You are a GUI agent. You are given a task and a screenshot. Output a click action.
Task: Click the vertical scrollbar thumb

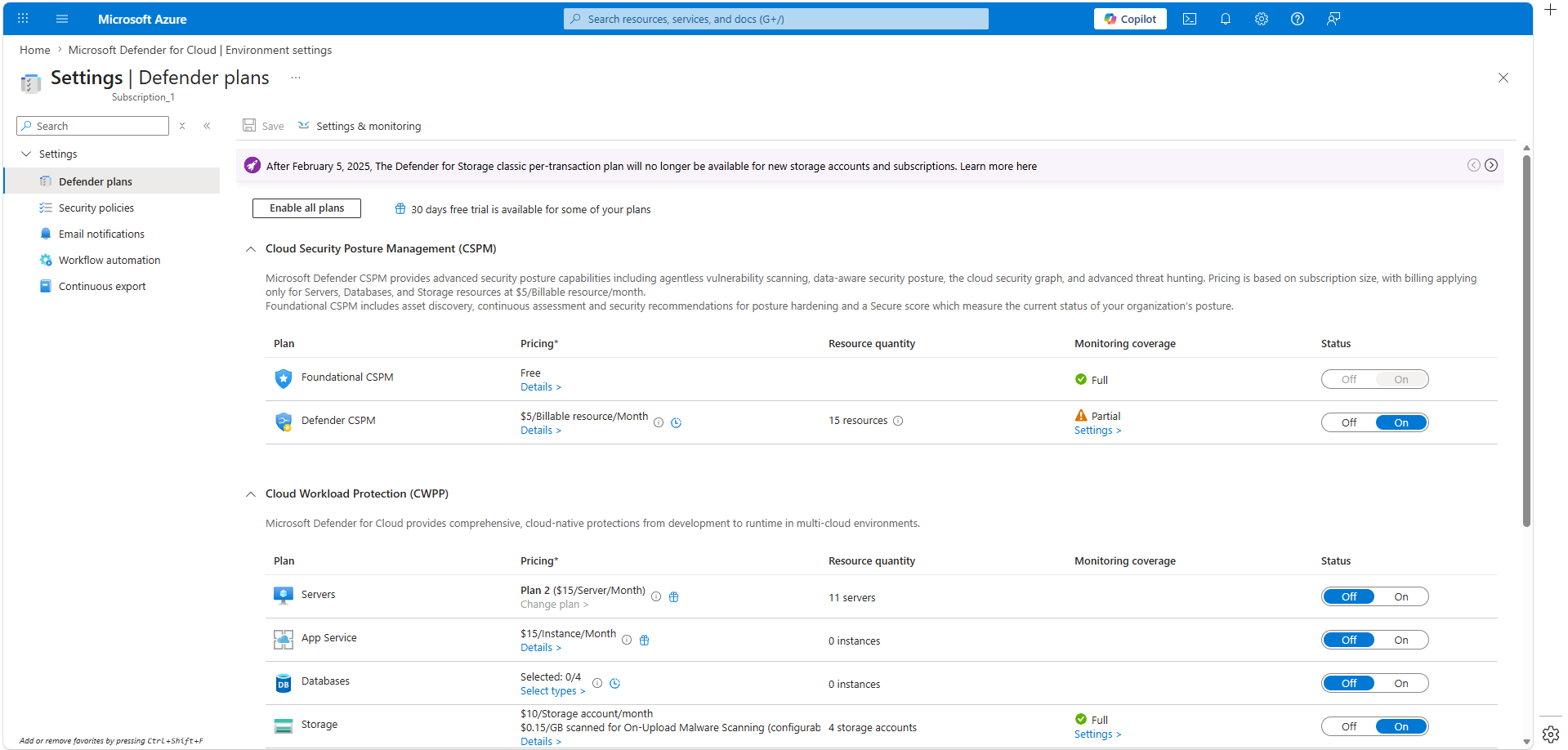tap(1526, 341)
